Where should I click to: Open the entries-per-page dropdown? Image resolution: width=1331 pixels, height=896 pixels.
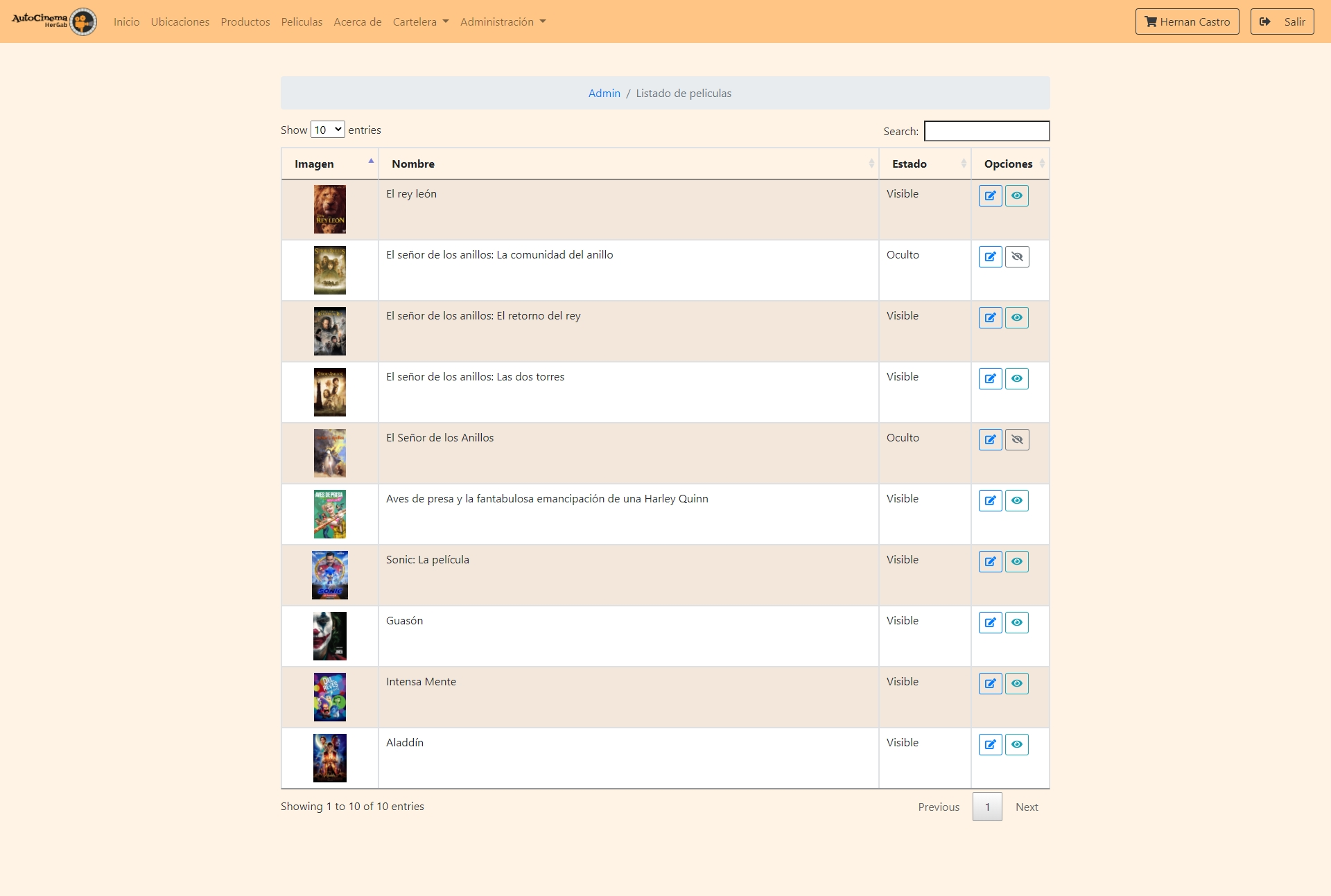pos(327,130)
